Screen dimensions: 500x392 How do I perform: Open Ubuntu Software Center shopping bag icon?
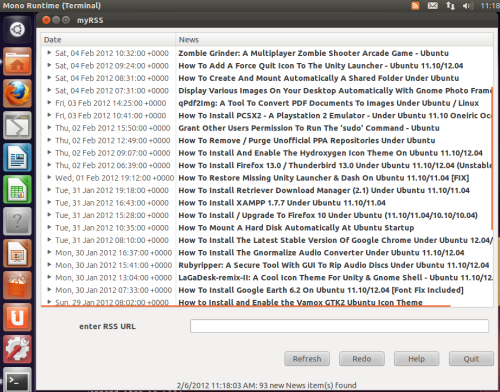(x=17, y=285)
